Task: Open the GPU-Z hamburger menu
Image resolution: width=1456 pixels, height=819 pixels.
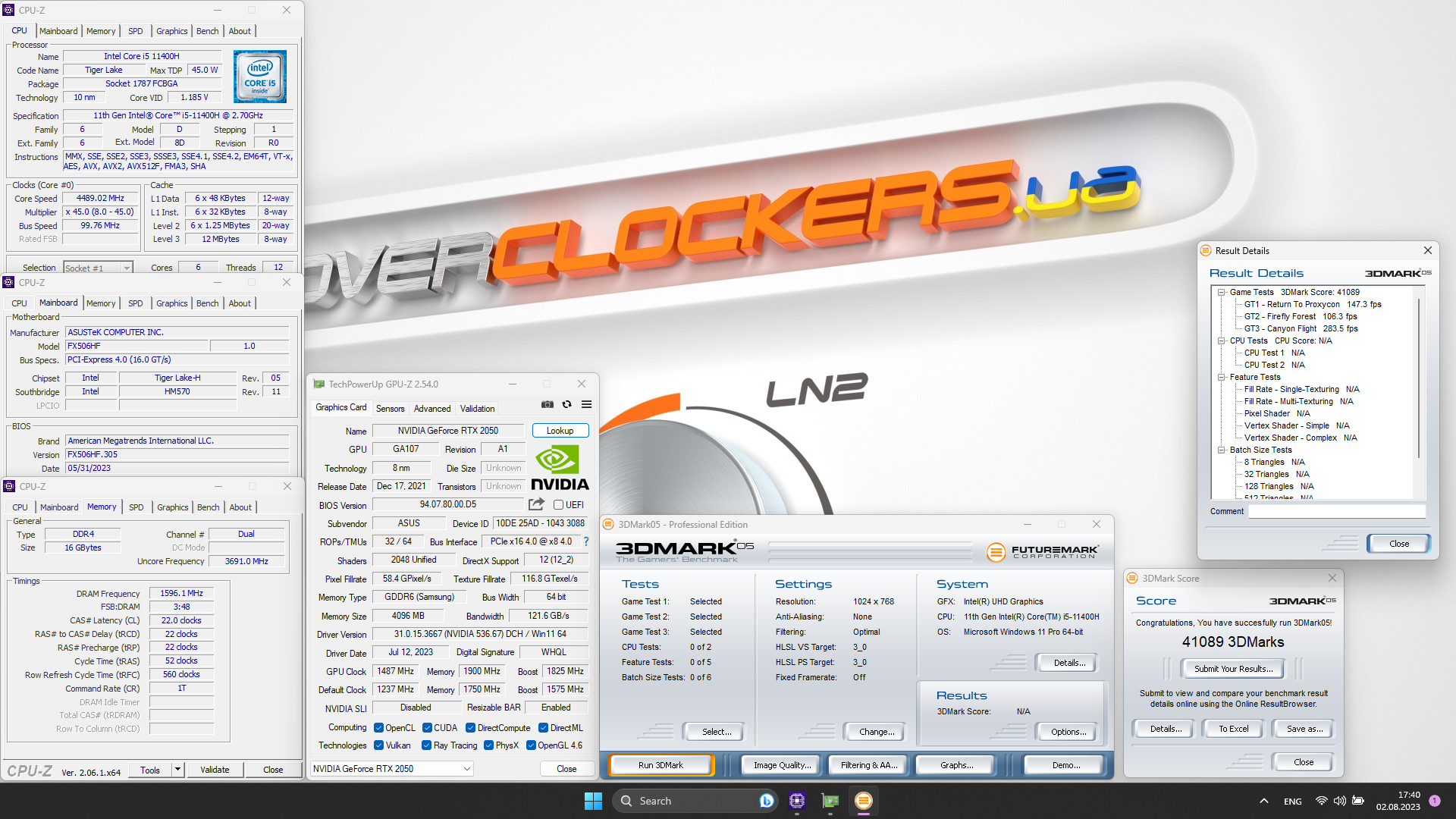Action: tap(586, 405)
